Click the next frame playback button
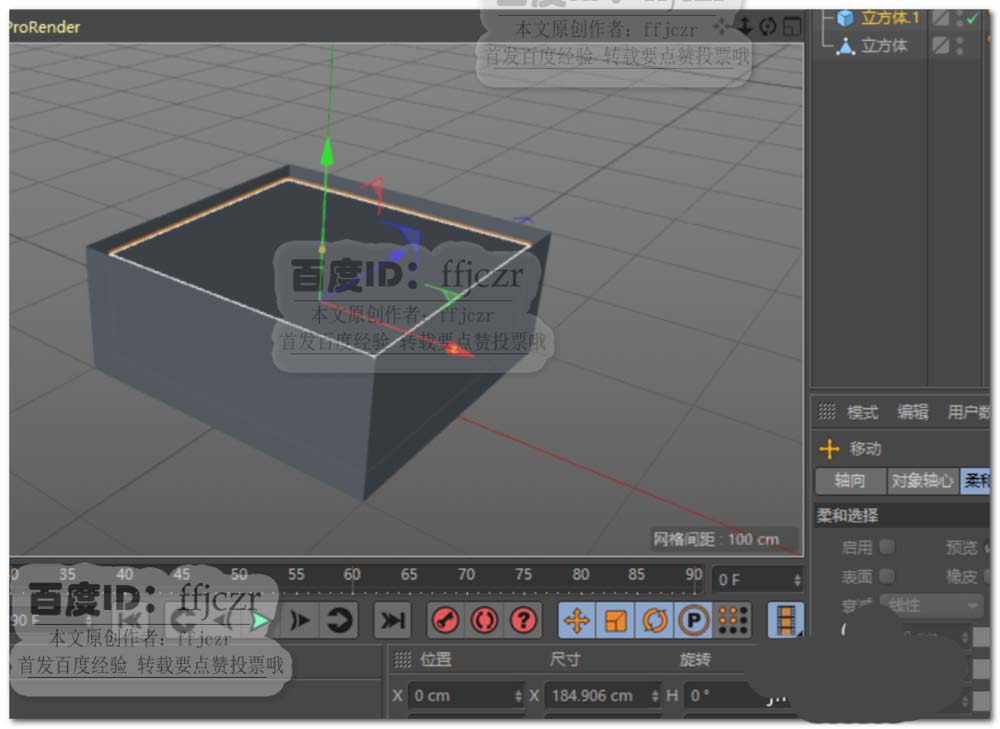This screenshot has width=1000, height=729. coord(300,621)
